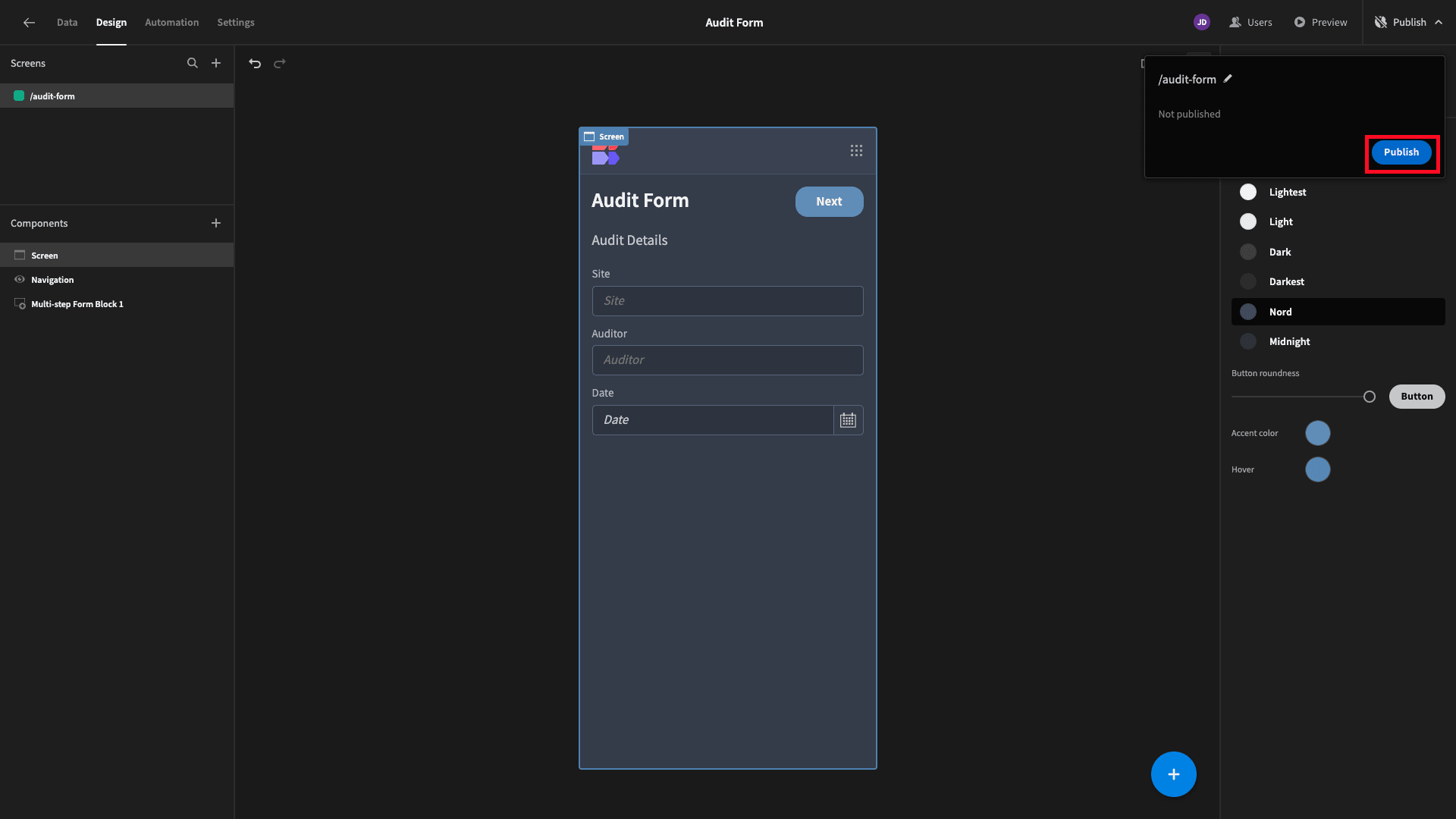1456x819 pixels.
Task: Search screens with magnifier icon
Action: [193, 64]
